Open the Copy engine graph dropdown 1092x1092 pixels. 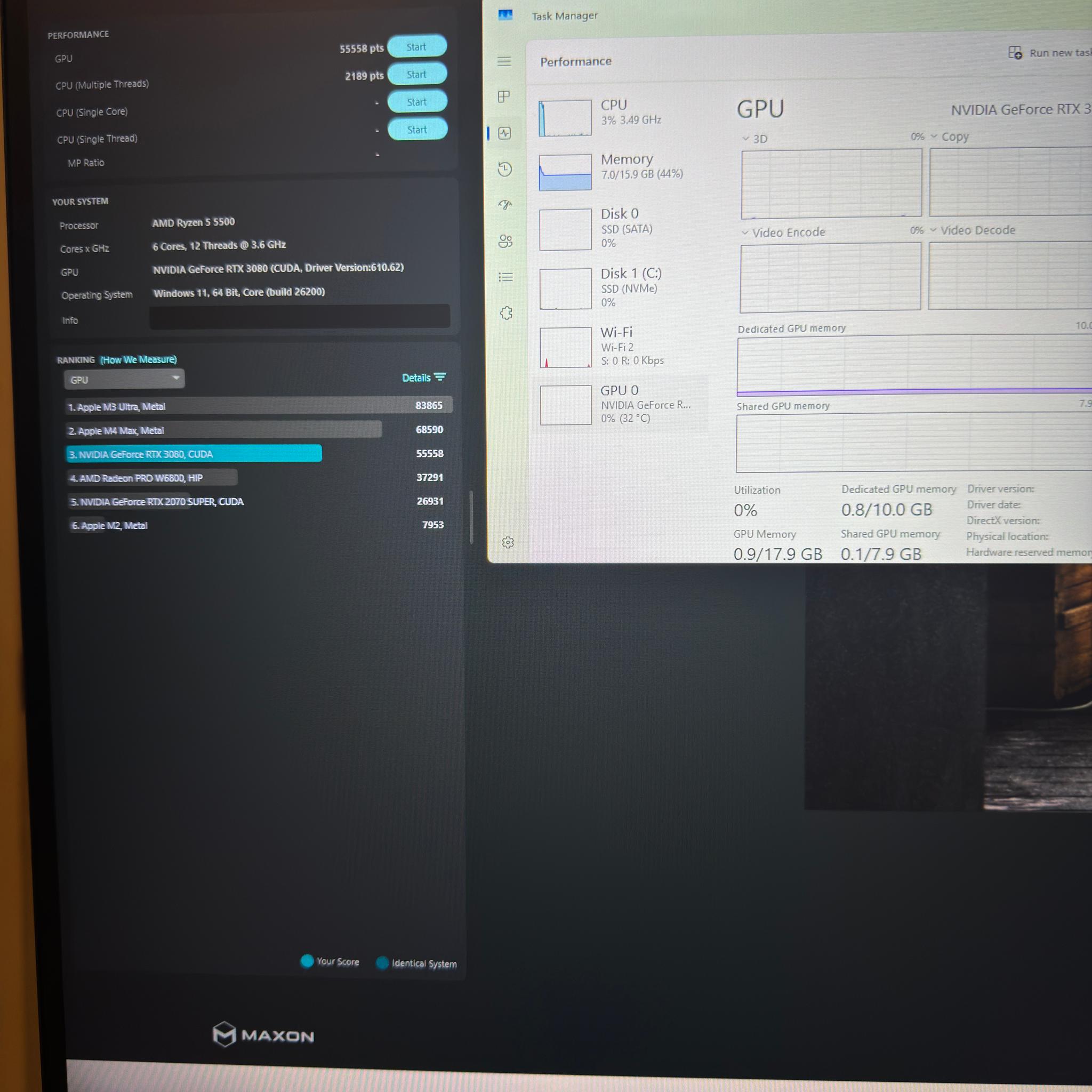[950, 137]
